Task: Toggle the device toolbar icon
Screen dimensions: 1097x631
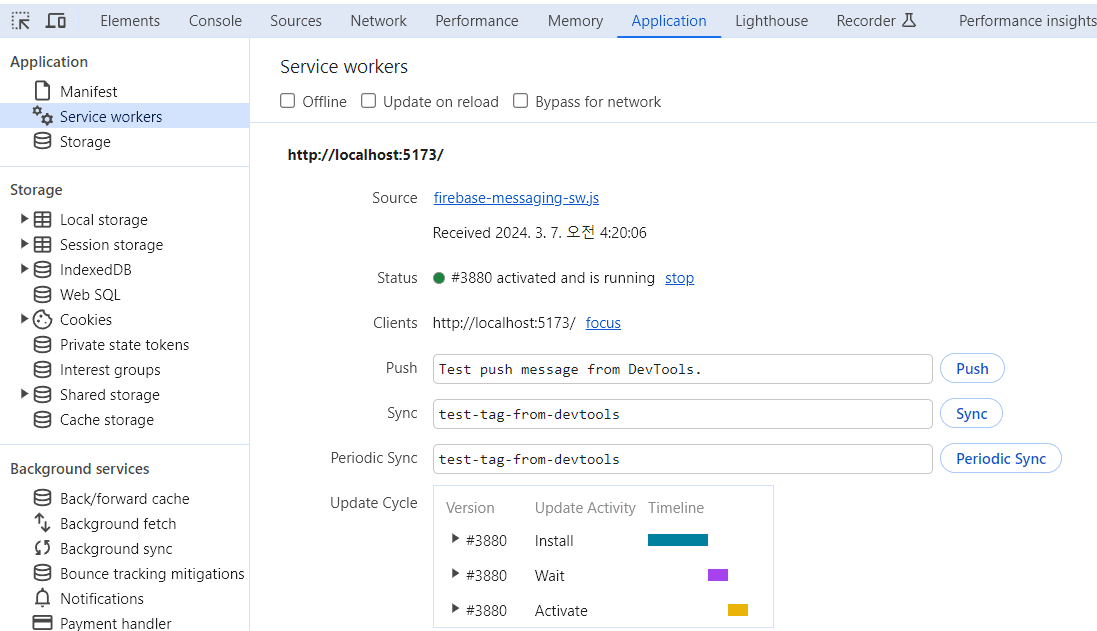Action: coord(56,20)
